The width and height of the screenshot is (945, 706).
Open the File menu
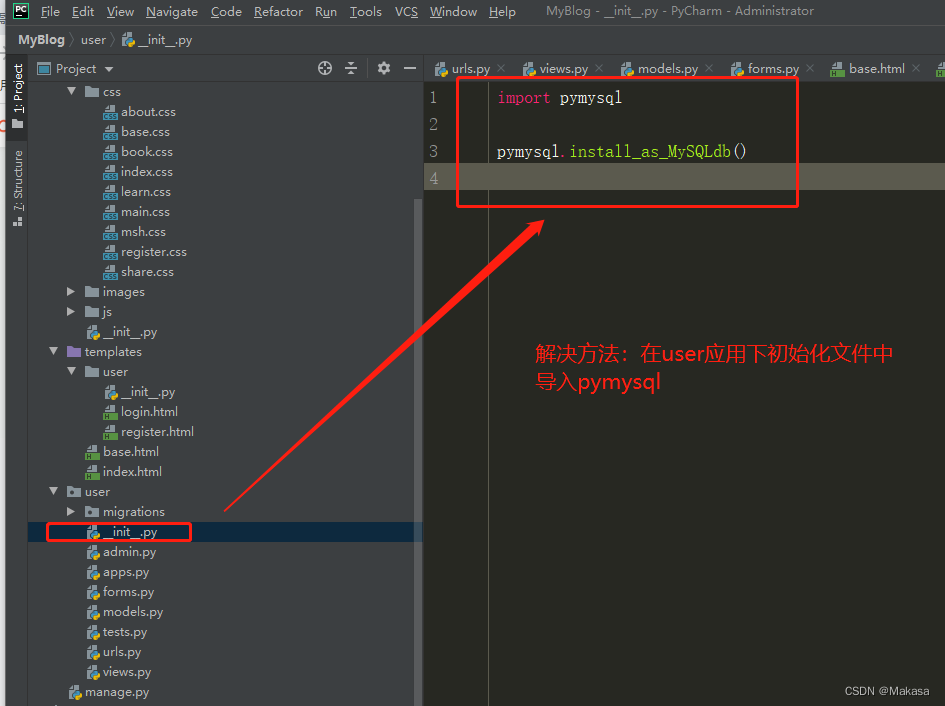50,11
